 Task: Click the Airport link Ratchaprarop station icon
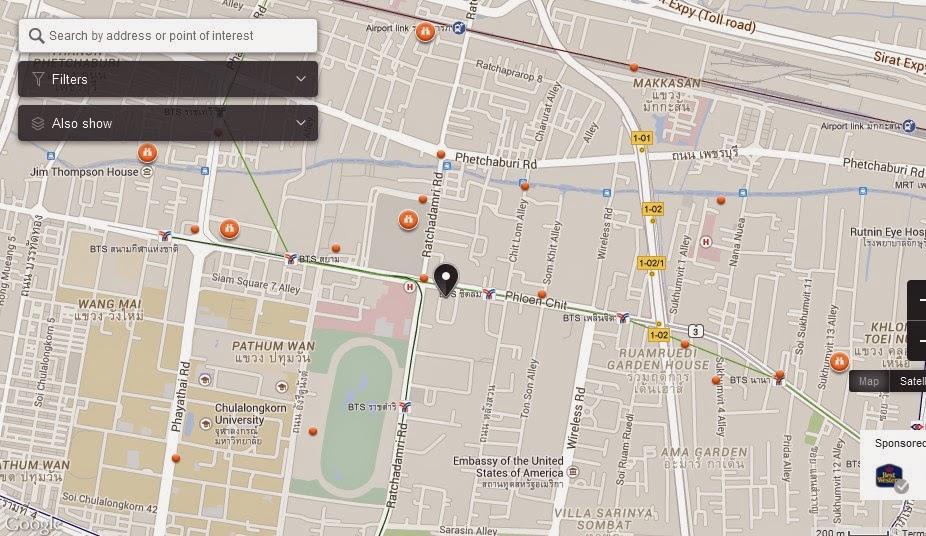[459, 27]
